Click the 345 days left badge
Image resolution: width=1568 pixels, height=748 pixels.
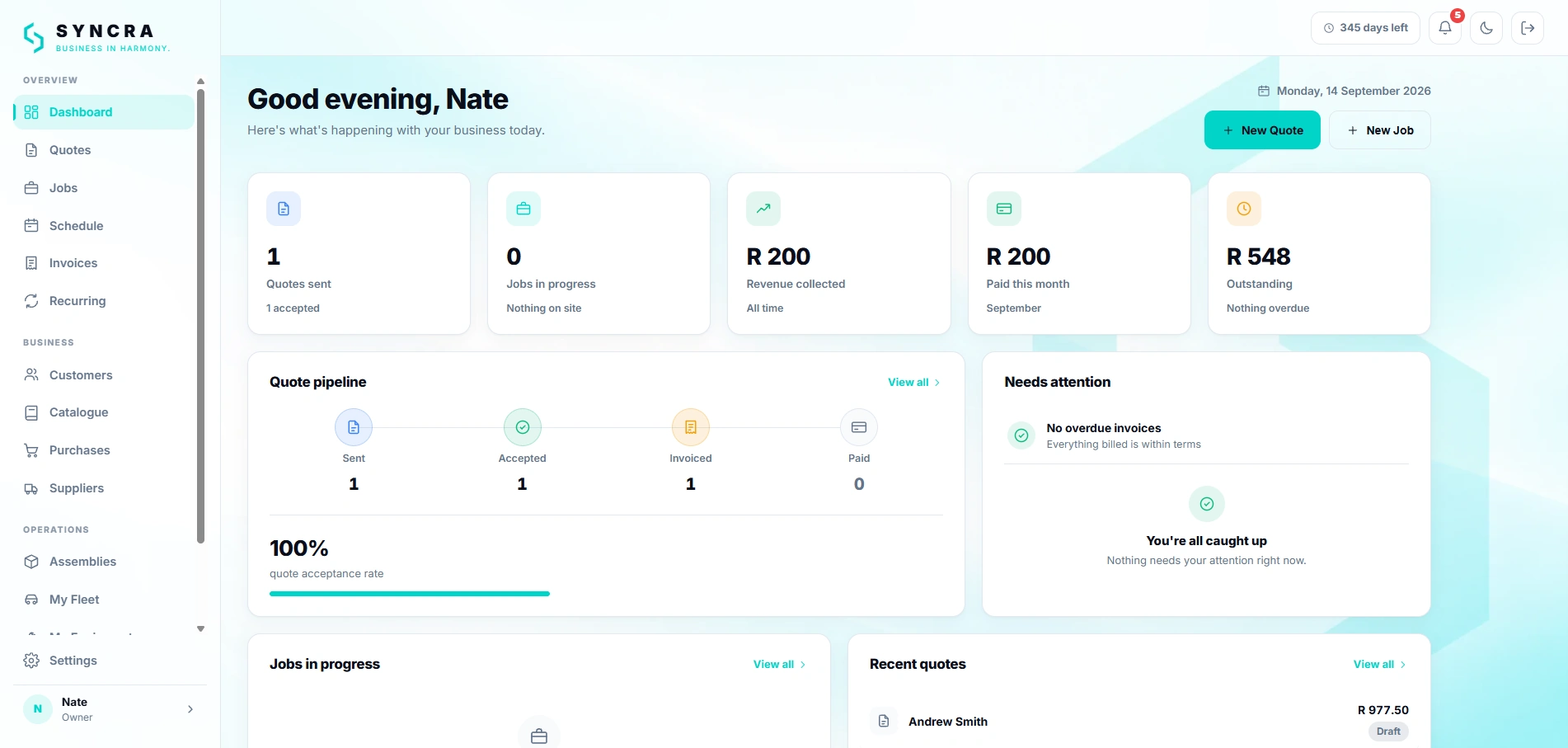coord(1365,28)
